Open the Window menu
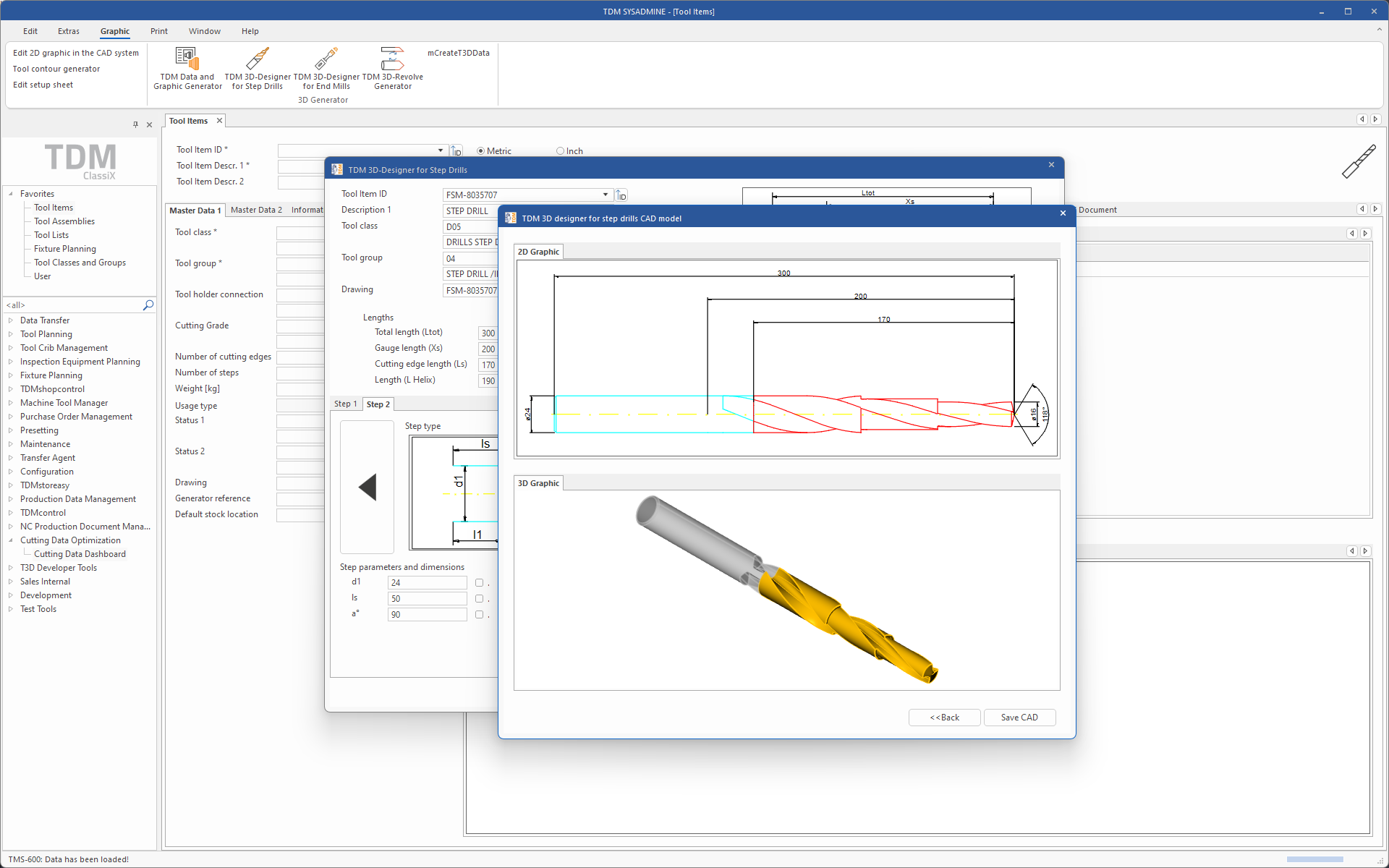The height and width of the screenshot is (868, 1389). (x=205, y=31)
